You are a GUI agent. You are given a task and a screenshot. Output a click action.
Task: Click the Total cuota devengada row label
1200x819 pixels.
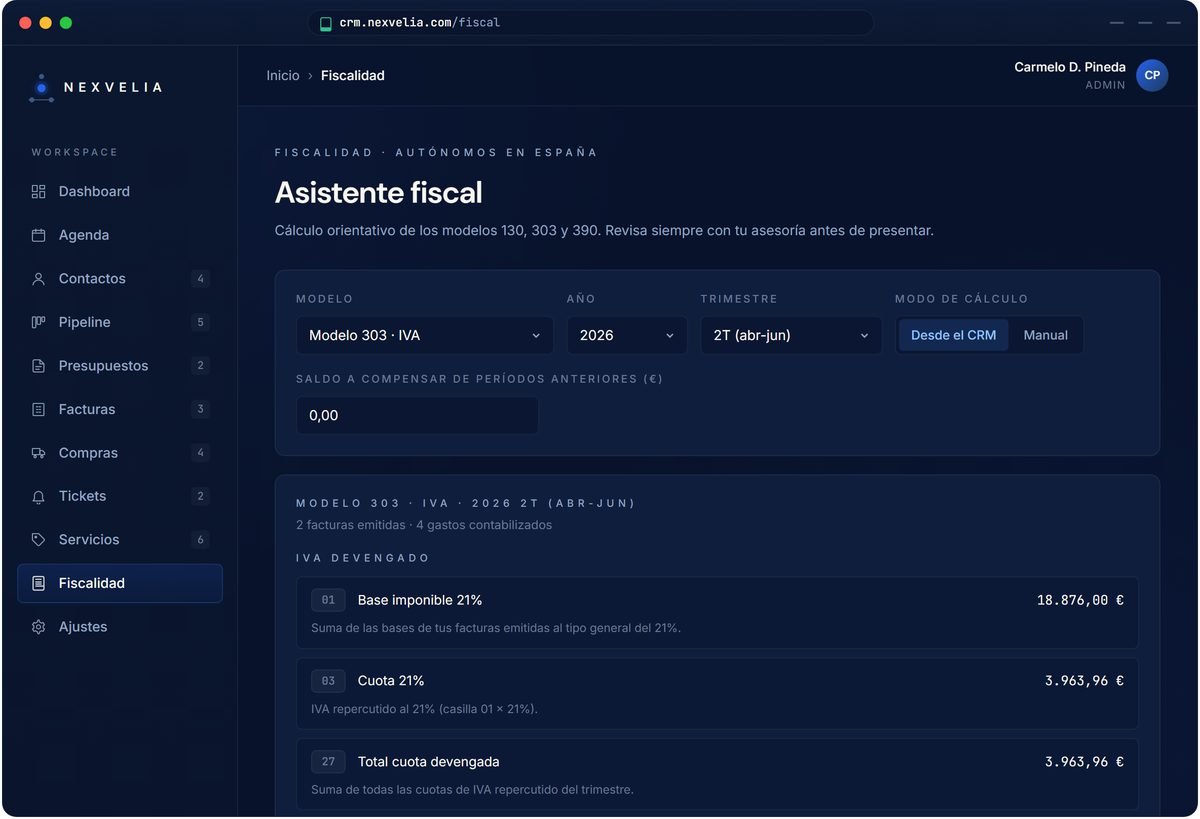point(429,762)
